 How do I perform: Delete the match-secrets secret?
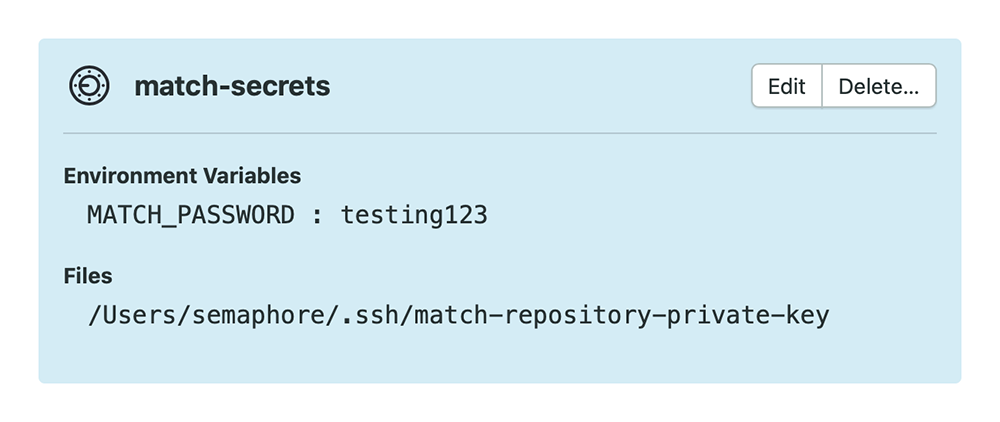(879, 85)
